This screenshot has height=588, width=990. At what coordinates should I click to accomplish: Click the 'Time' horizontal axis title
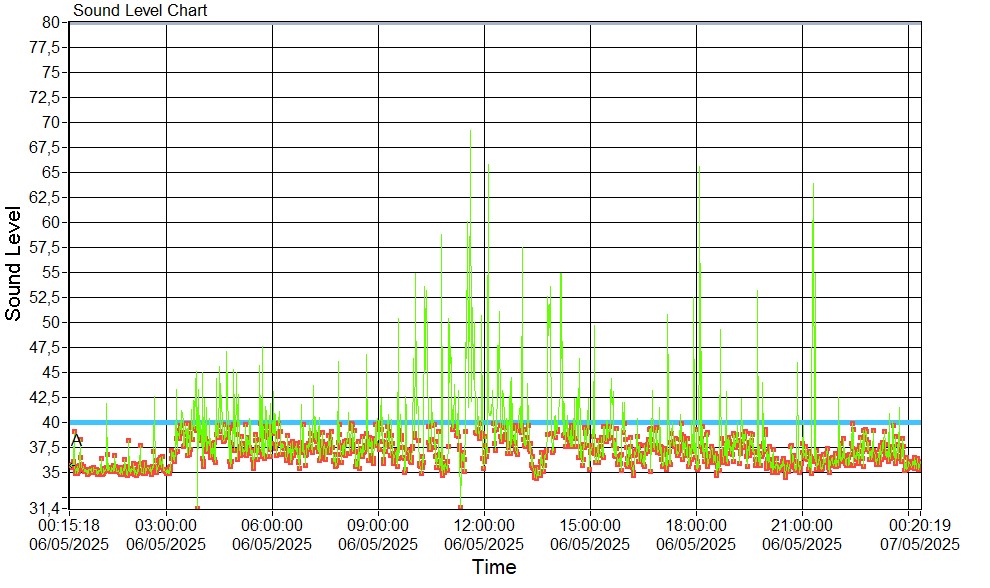pyautogui.click(x=494, y=568)
